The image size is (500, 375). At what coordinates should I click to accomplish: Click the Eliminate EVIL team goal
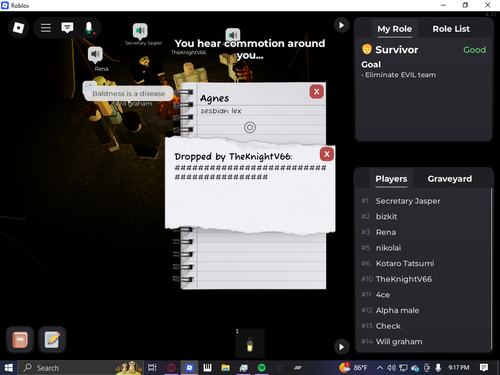pyautogui.click(x=400, y=75)
